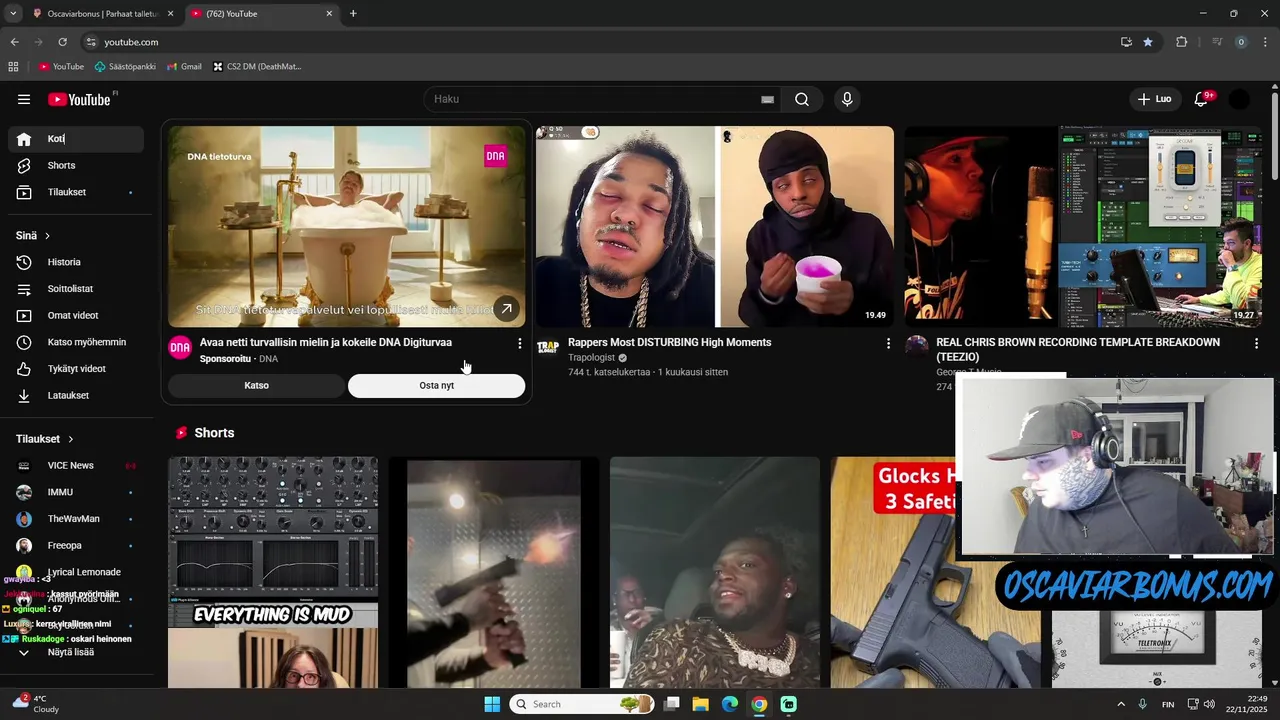Open EVERYTHING IS MUD short
The width and height of the screenshot is (1280, 720).
click(x=273, y=572)
